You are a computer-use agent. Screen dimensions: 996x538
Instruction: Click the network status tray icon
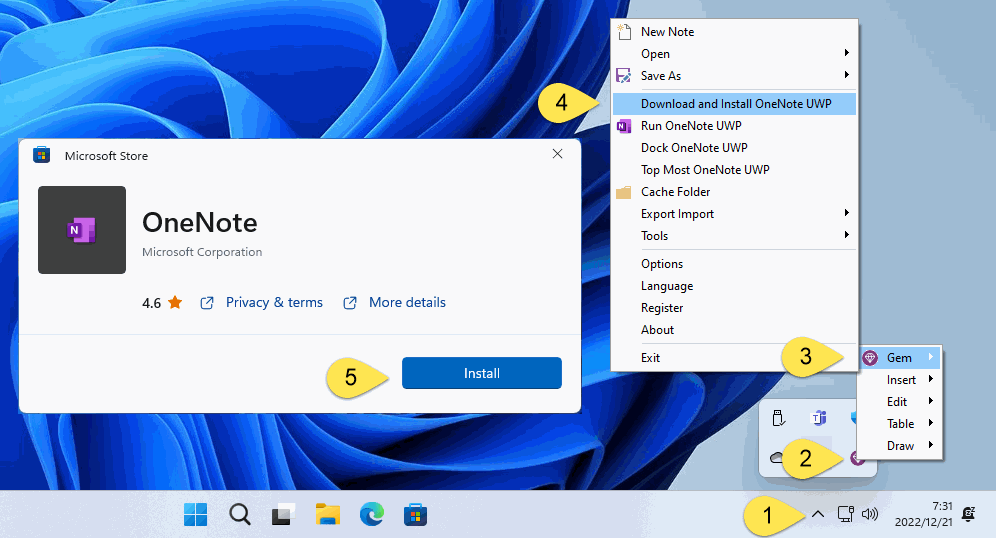[845, 514]
